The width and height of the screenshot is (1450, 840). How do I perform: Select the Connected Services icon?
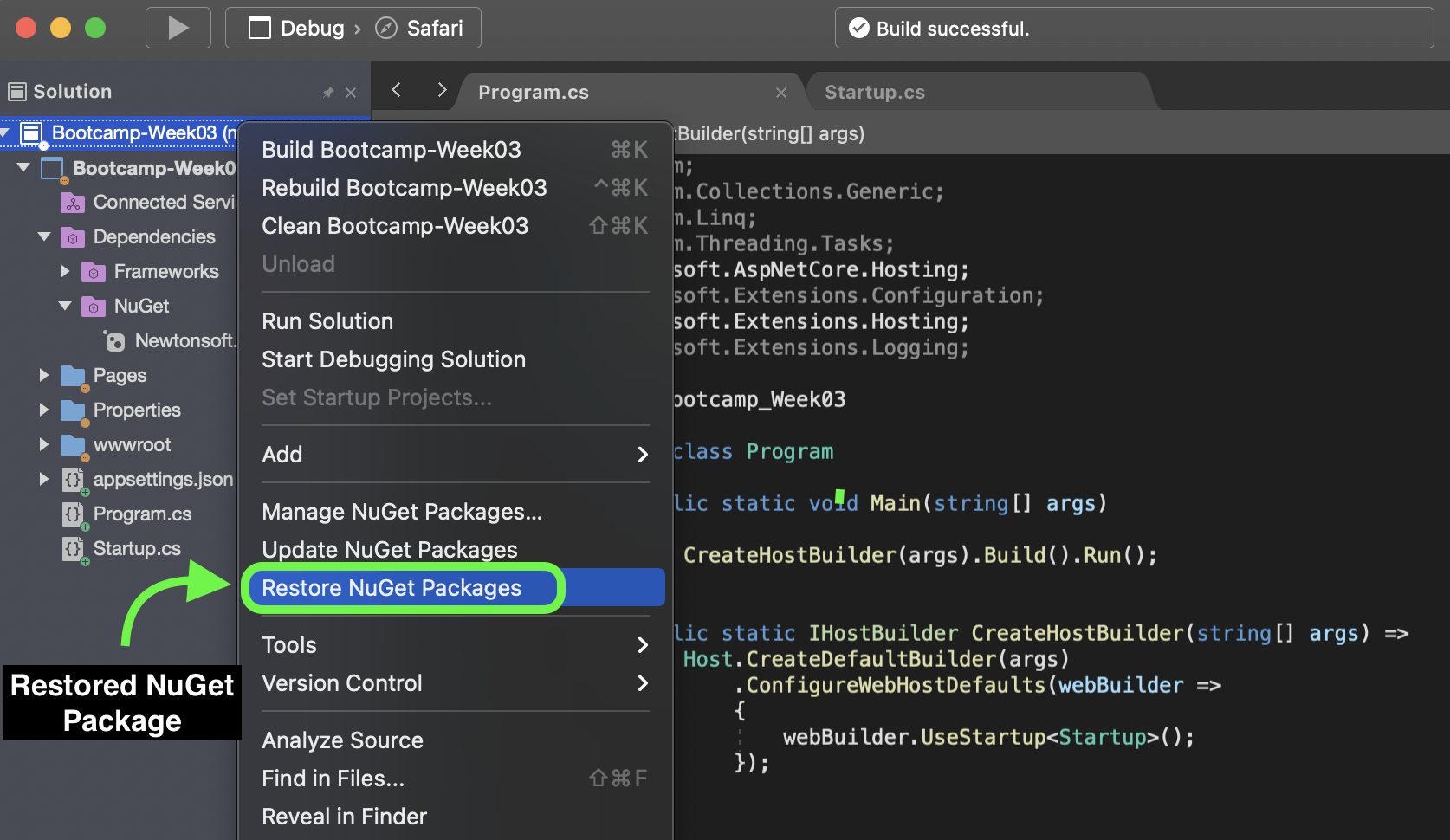click(x=73, y=202)
